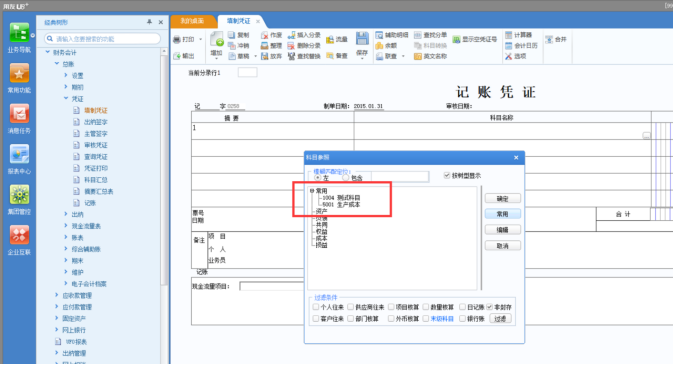The image size is (673, 365).
Task: Open 企业互联 sidebar icon
Action: click(x=19, y=235)
